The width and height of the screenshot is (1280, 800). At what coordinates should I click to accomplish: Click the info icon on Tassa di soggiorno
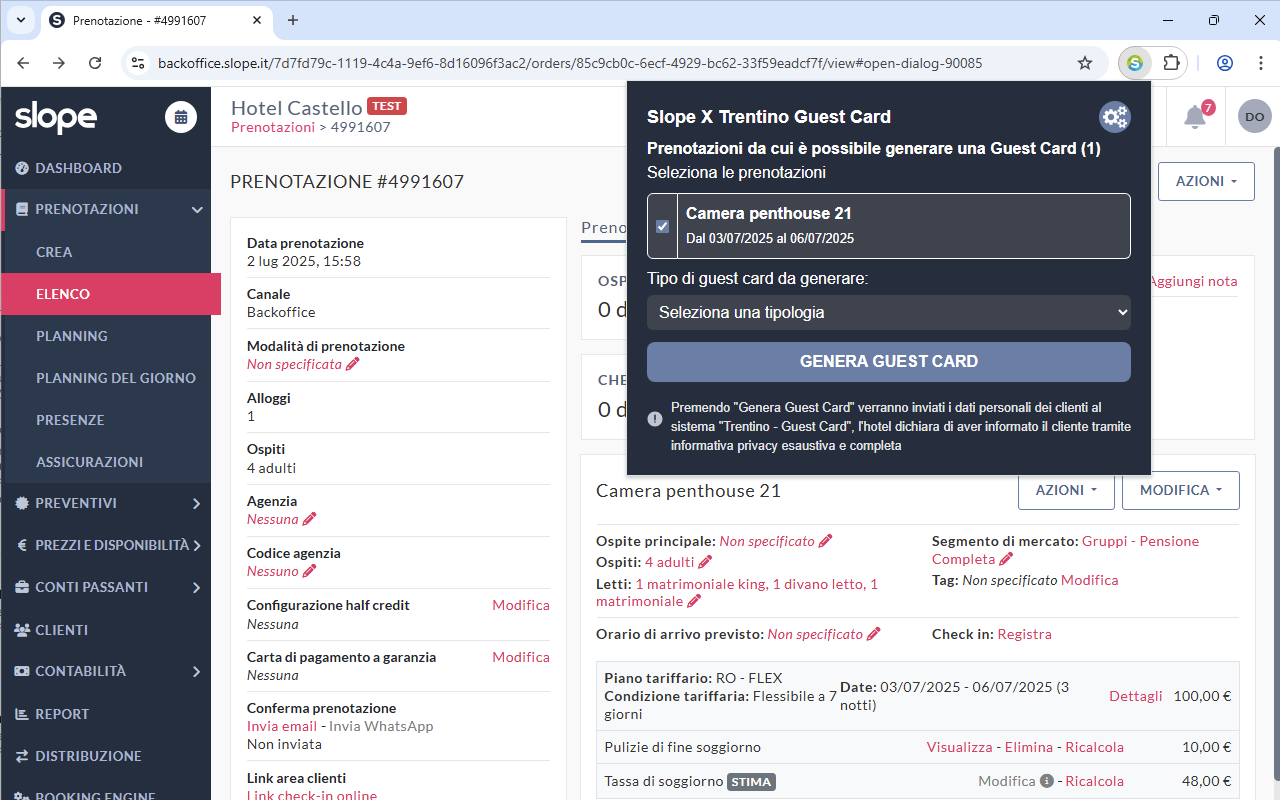(1047, 781)
